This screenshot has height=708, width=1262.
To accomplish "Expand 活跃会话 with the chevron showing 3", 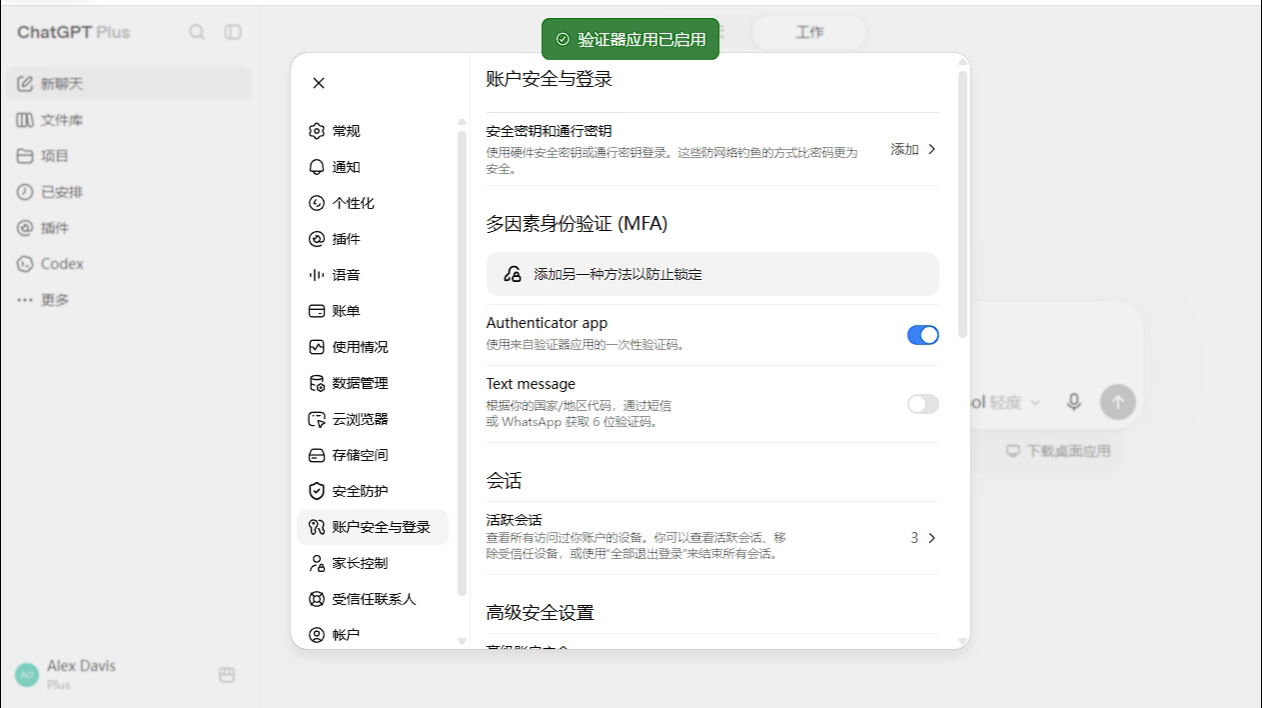I will 932,538.
